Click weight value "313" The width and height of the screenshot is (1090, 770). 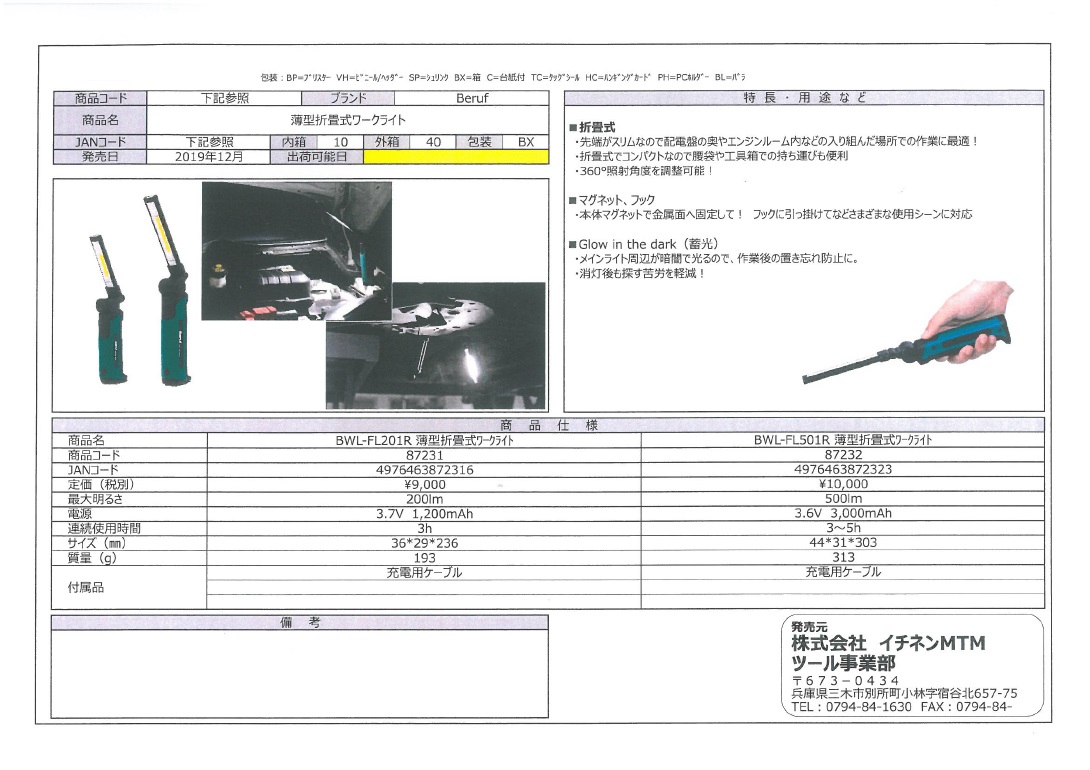843,557
